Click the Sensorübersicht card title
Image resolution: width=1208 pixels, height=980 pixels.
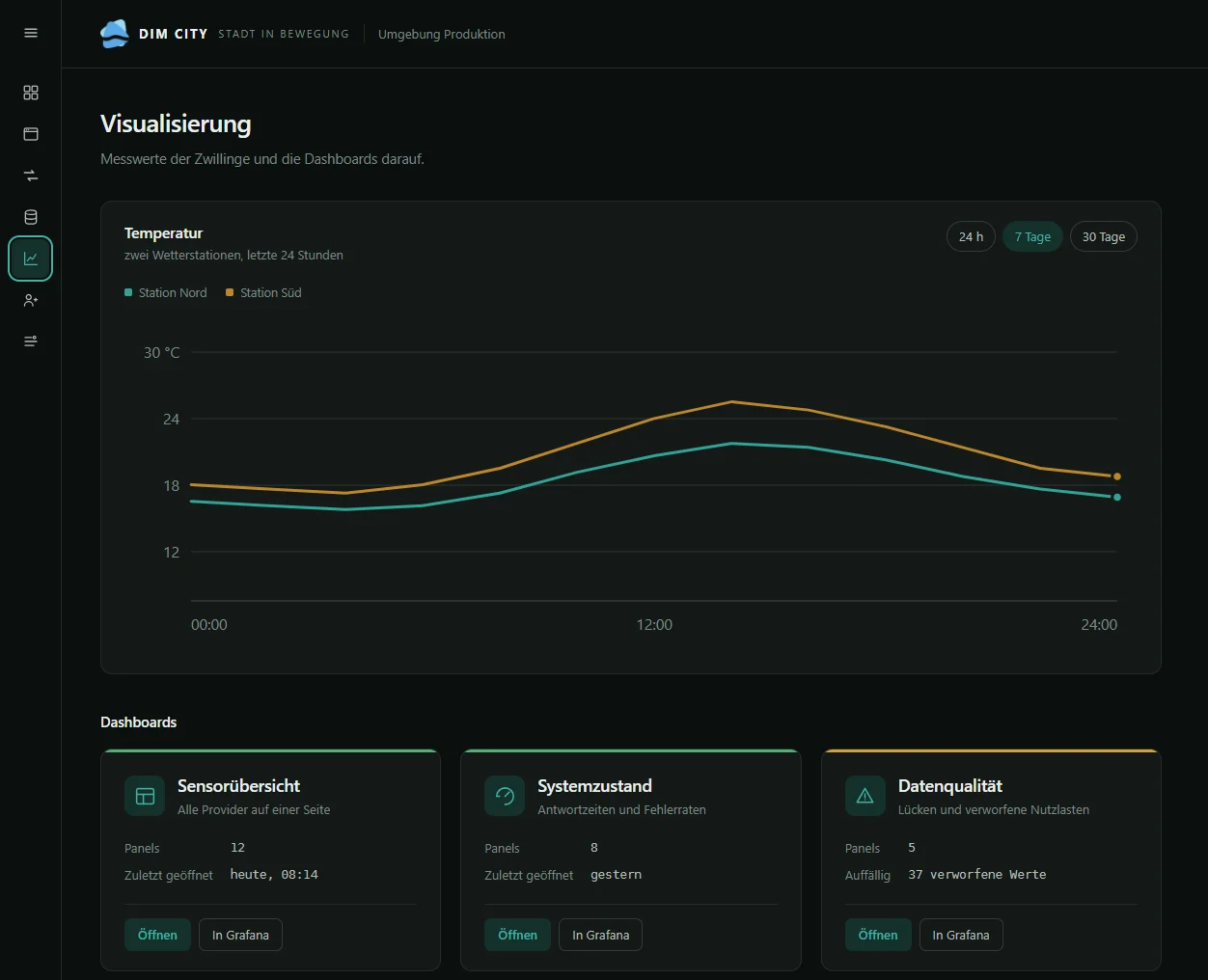tap(238, 786)
